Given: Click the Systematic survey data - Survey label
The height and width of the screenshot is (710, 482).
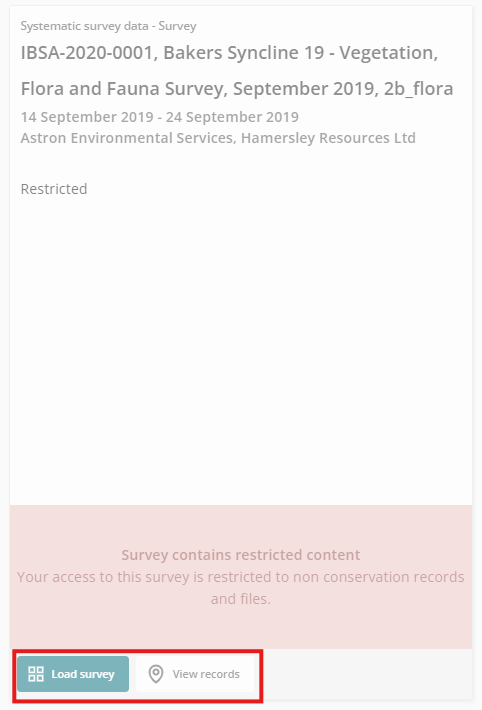Looking at the screenshot, I should point(108,26).
